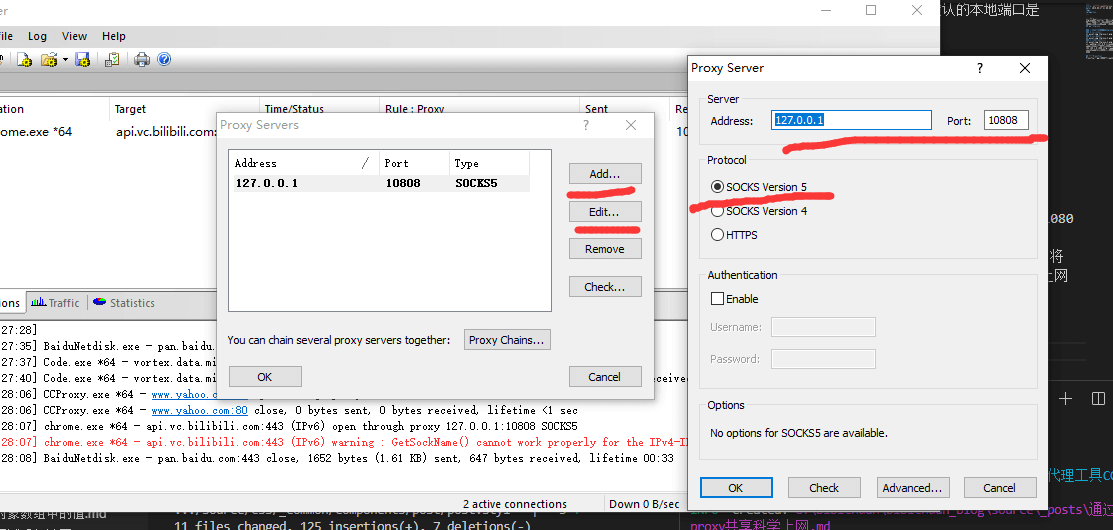The image size is (1113, 530).
Task: Click the Proxy Chains... button
Action: [x=508, y=340]
